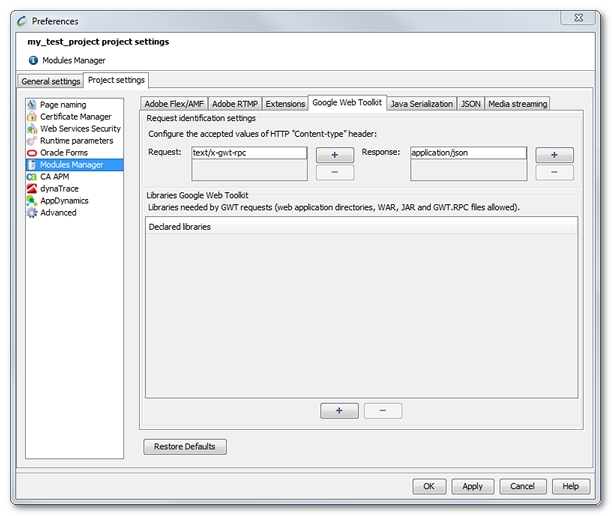
Task: Click the dynaTrace icon
Action: click(x=33, y=188)
